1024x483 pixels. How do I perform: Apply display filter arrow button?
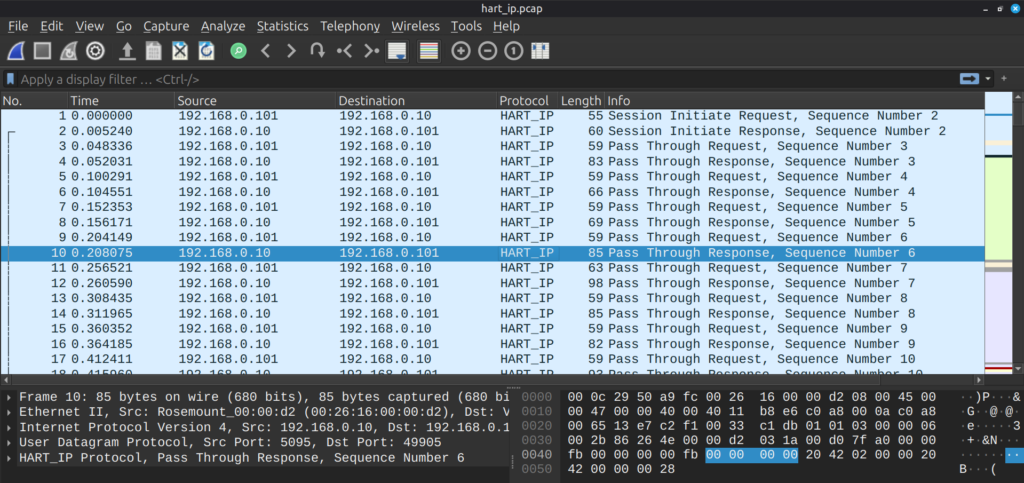pyautogui.click(x=970, y=79)
